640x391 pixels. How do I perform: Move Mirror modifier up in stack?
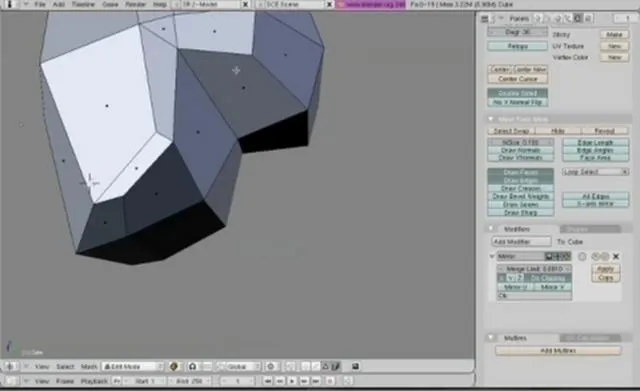(595, 256)
